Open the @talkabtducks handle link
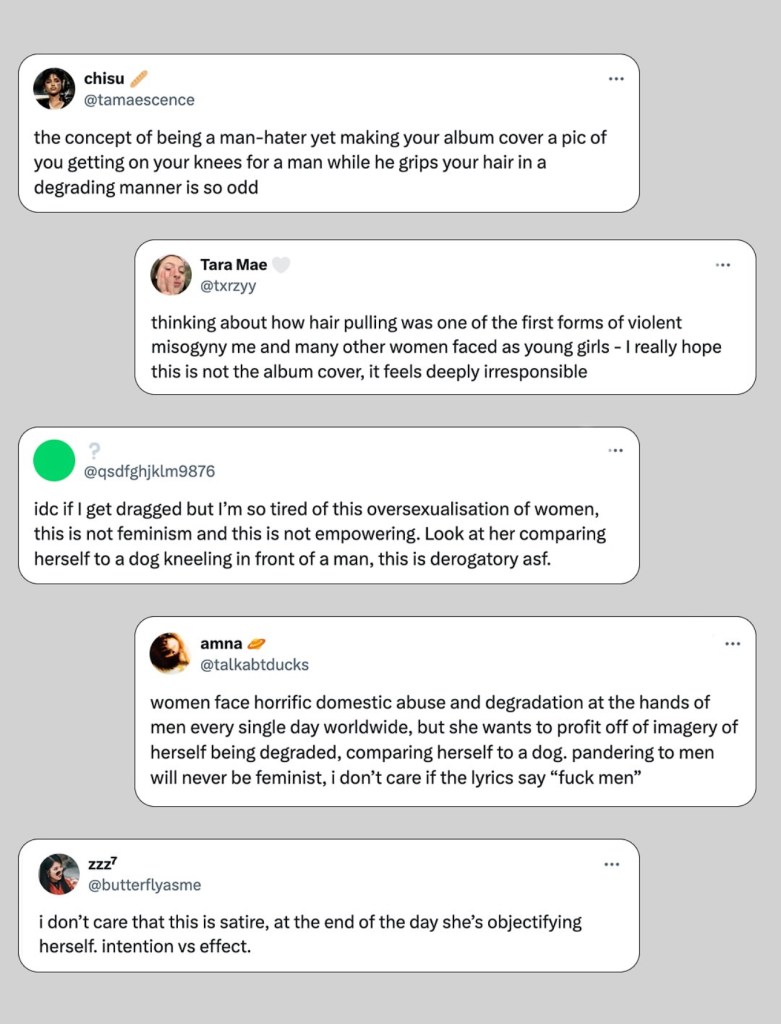This screenshot has width=781, height=1024. click(254, 664)
